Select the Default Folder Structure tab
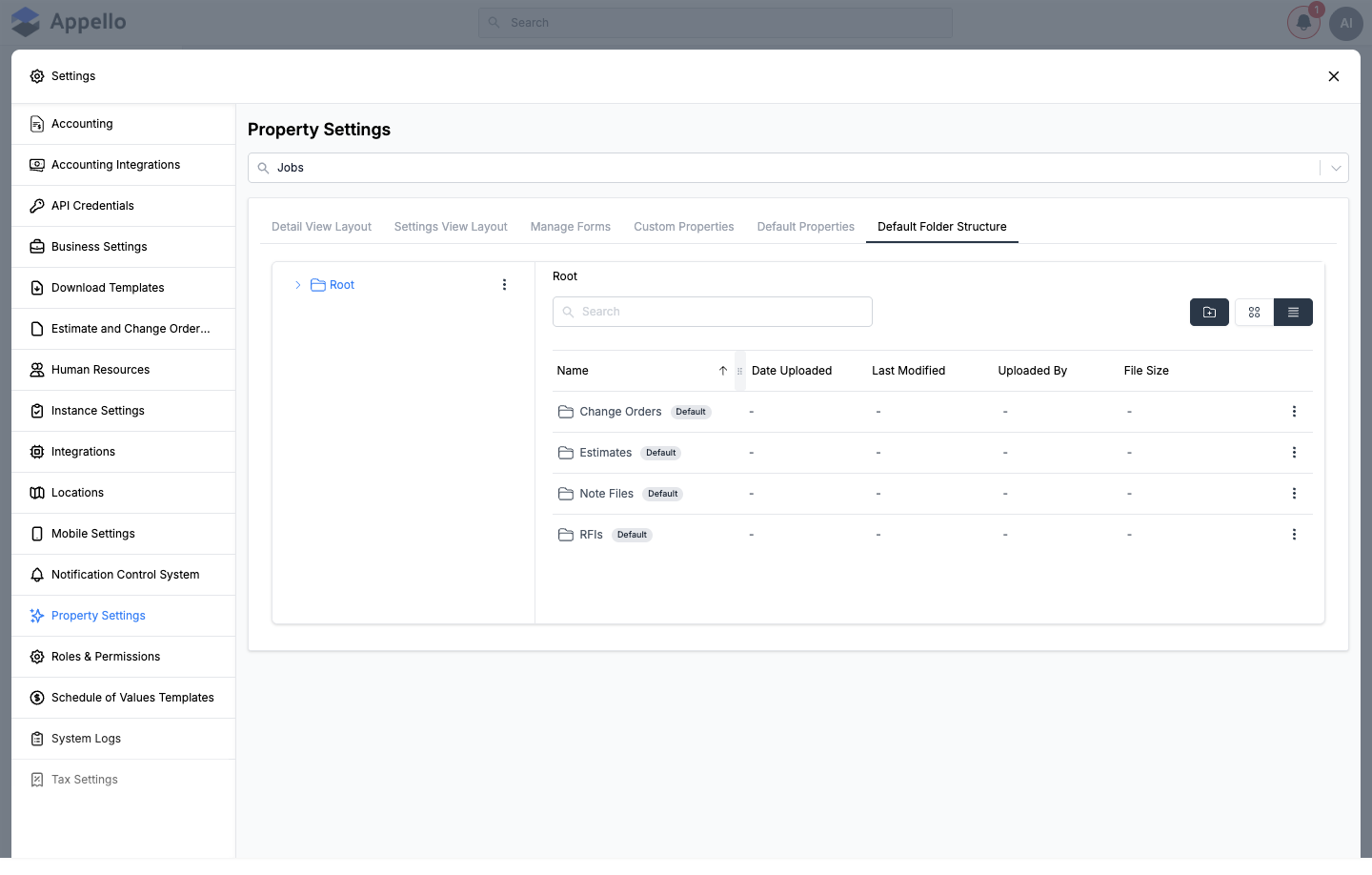The height and width of the screenshot is (875, 1372). coord(942,227)
